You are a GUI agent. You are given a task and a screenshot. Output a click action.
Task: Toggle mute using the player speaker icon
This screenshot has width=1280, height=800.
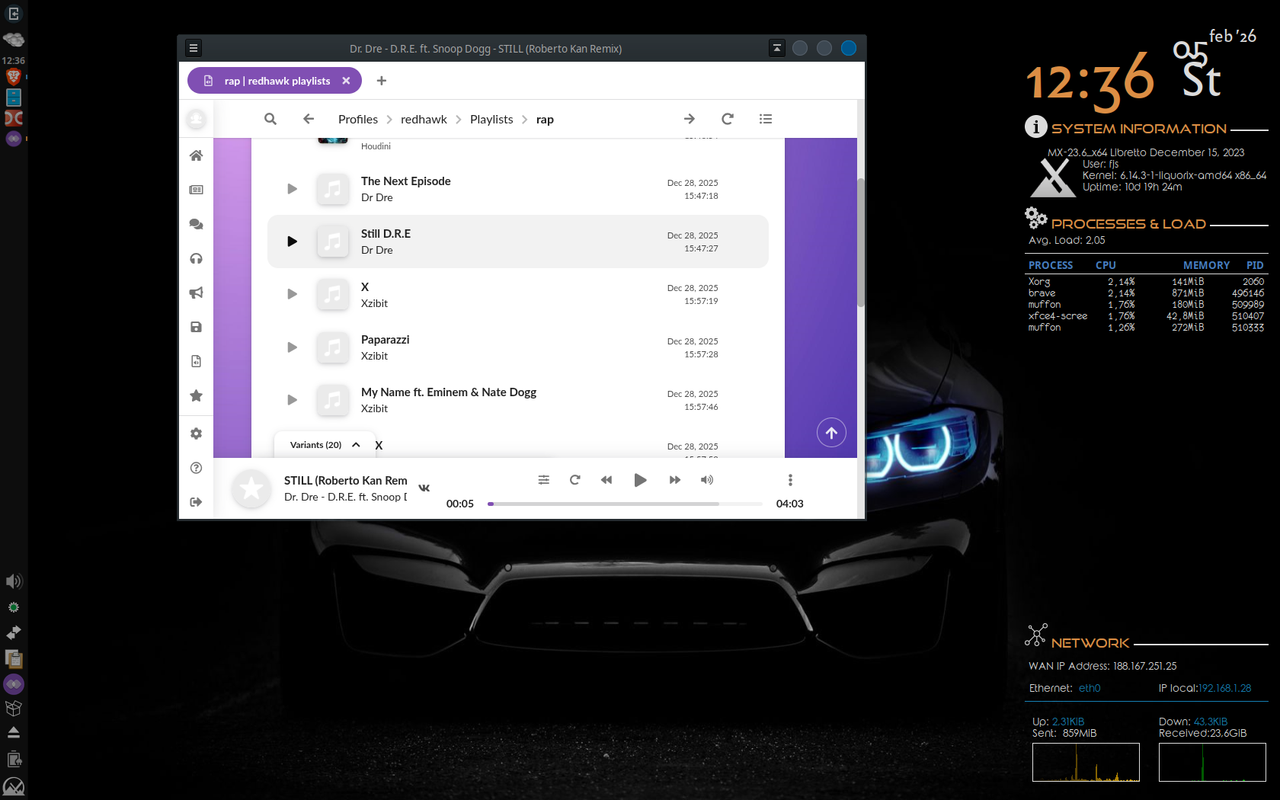click(x=707, y=480)
